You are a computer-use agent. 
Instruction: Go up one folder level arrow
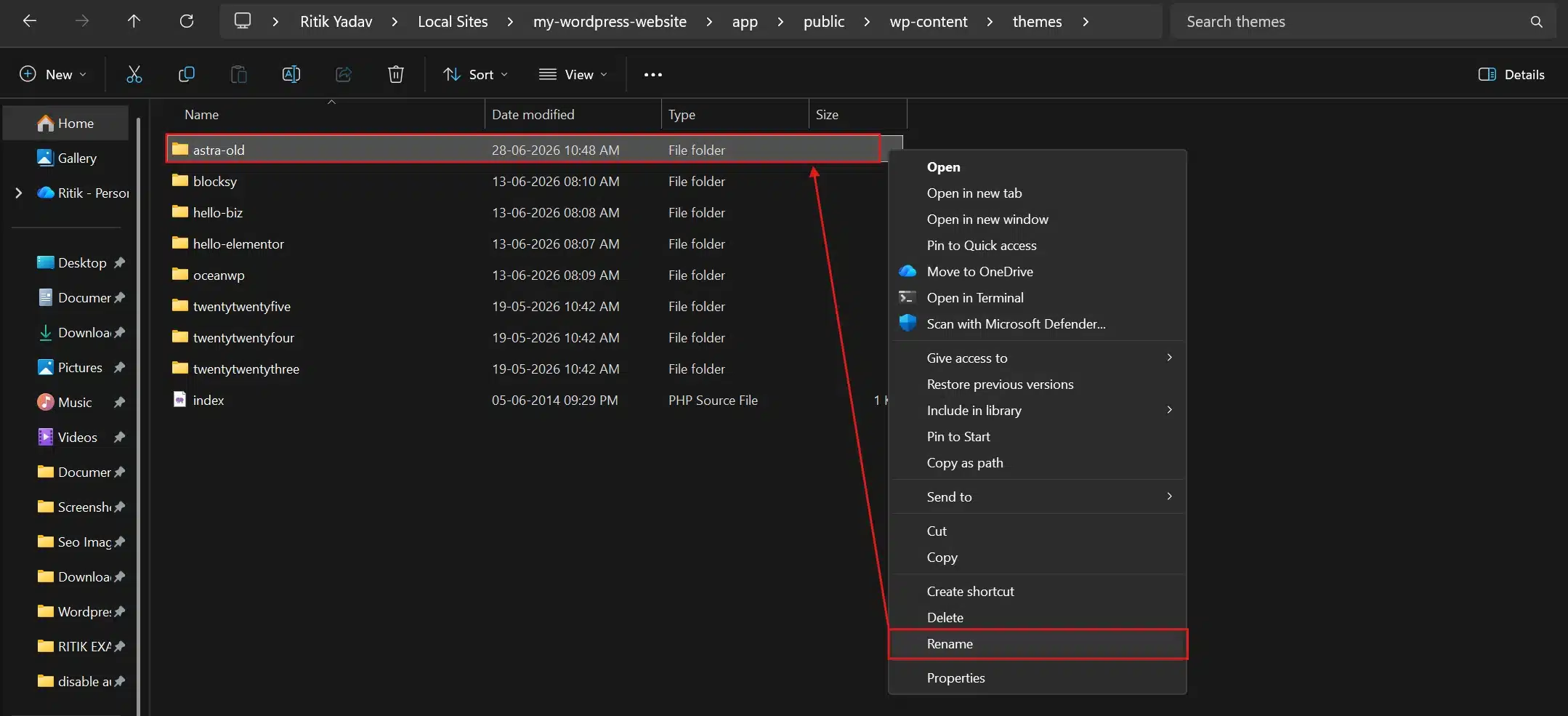[134, 21]
